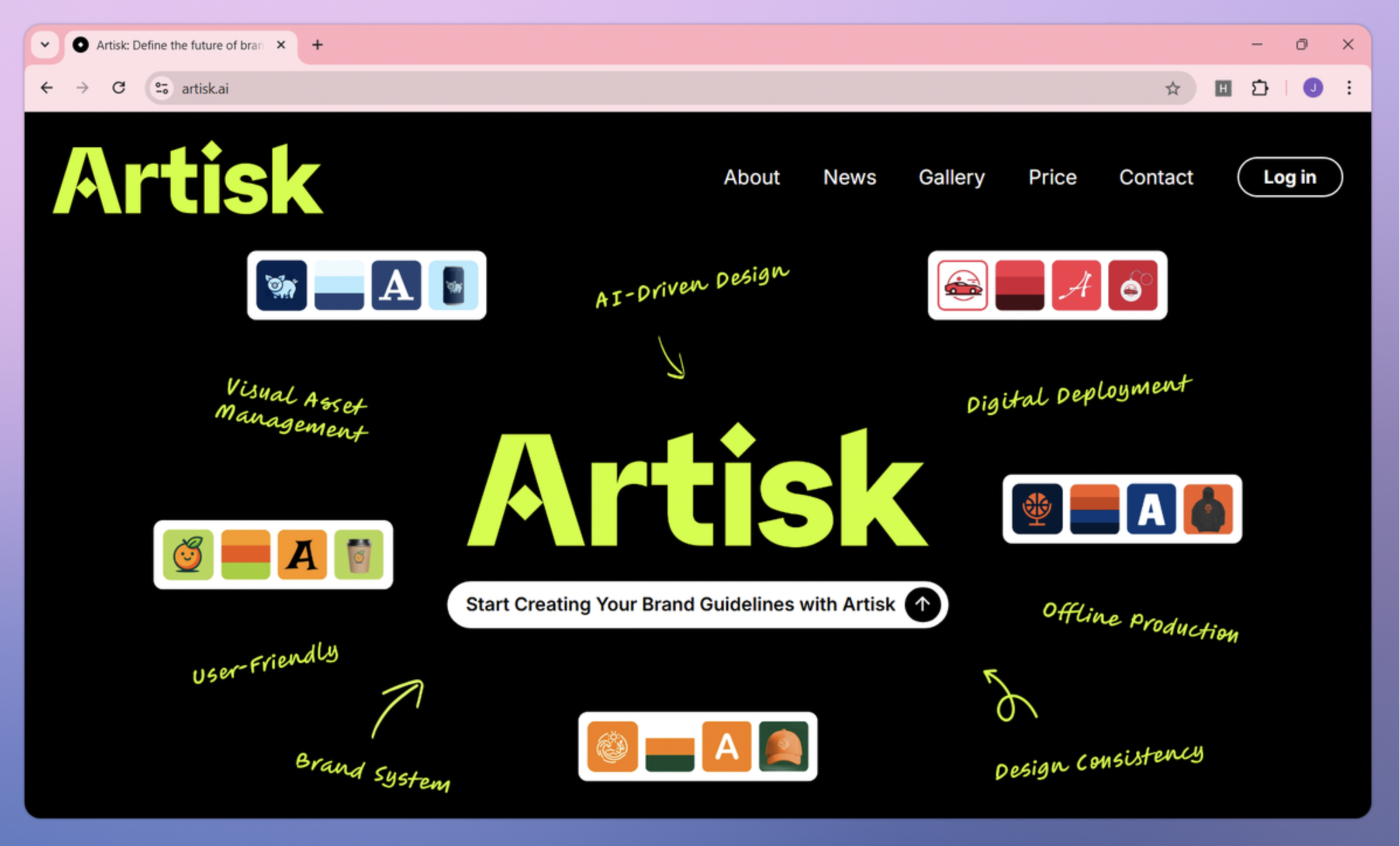Click the red-maroon color palette swatch
This screenshot has height=846, width=1400.
(1019, 285)
